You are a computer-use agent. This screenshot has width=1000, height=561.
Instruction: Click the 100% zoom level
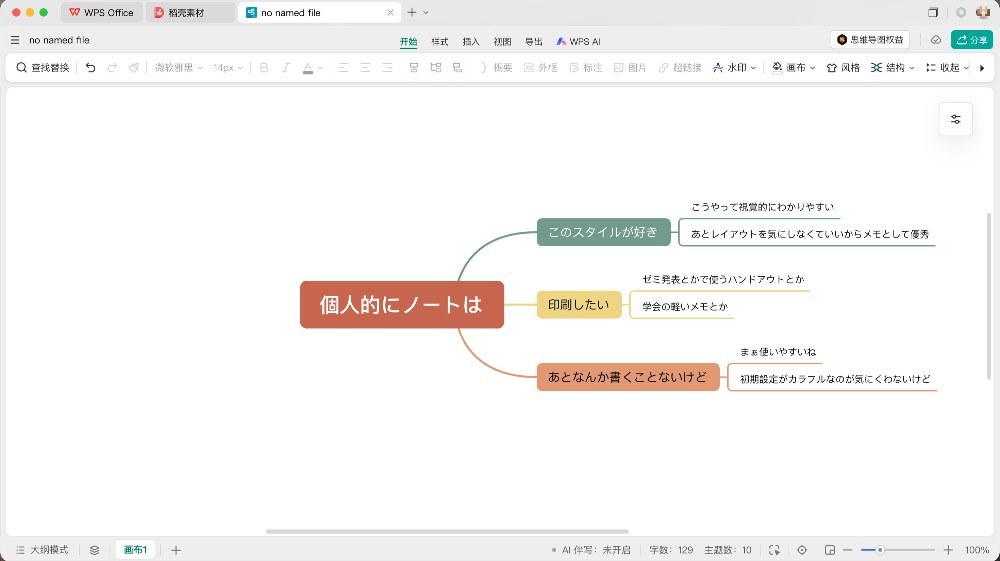pos(976,550)
